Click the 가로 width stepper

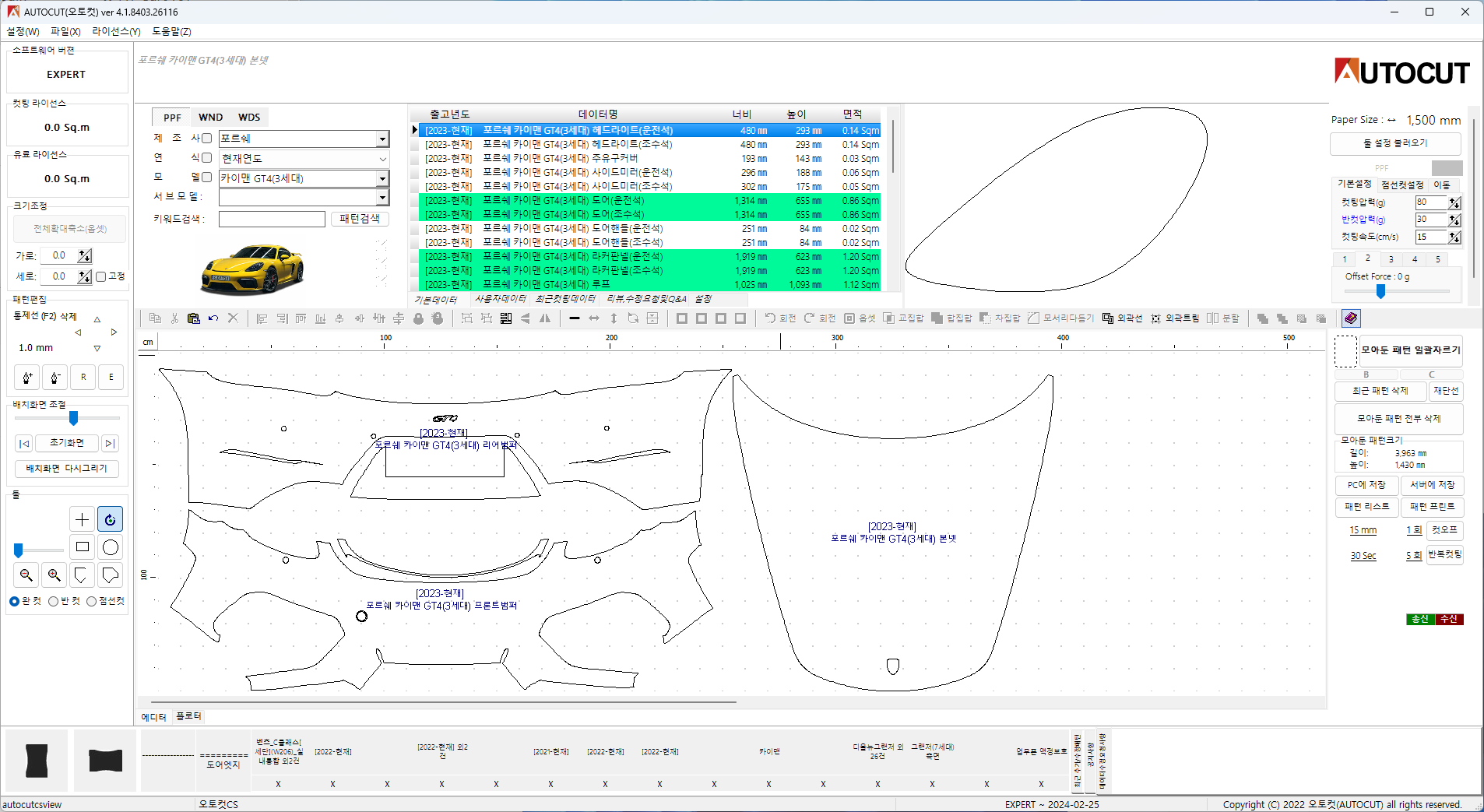85,255
